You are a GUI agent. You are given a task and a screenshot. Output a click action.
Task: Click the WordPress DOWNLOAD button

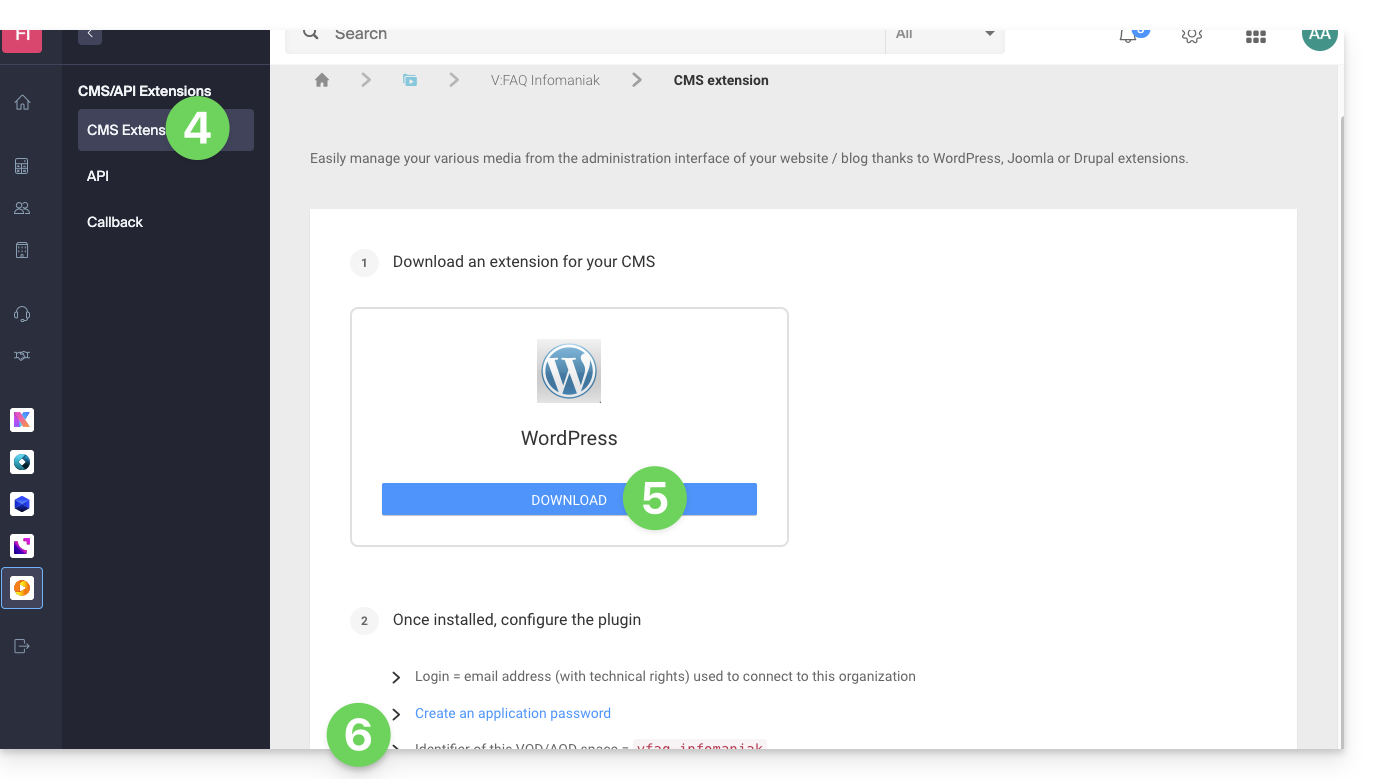(569, 500)
